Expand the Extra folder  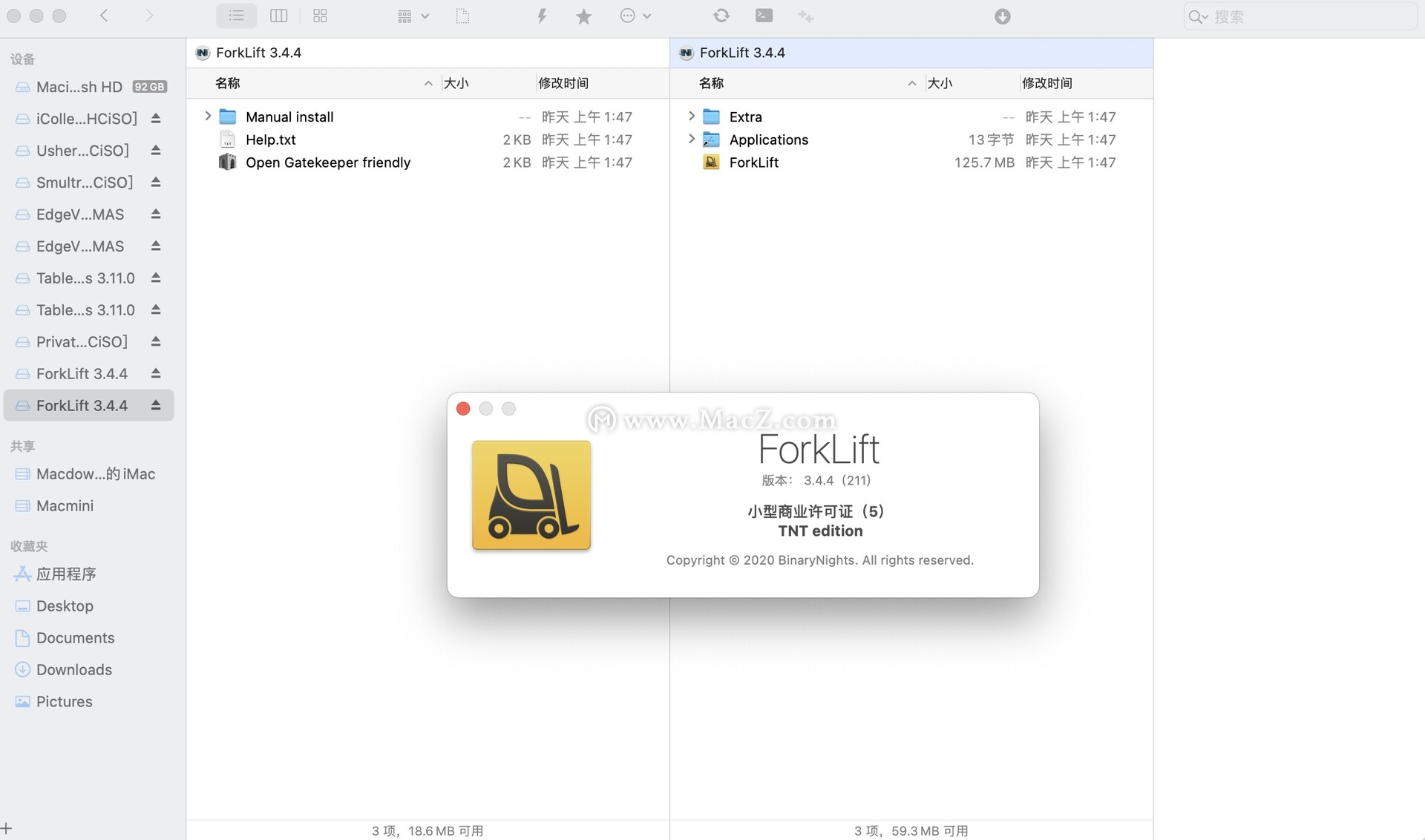(692, 117)
